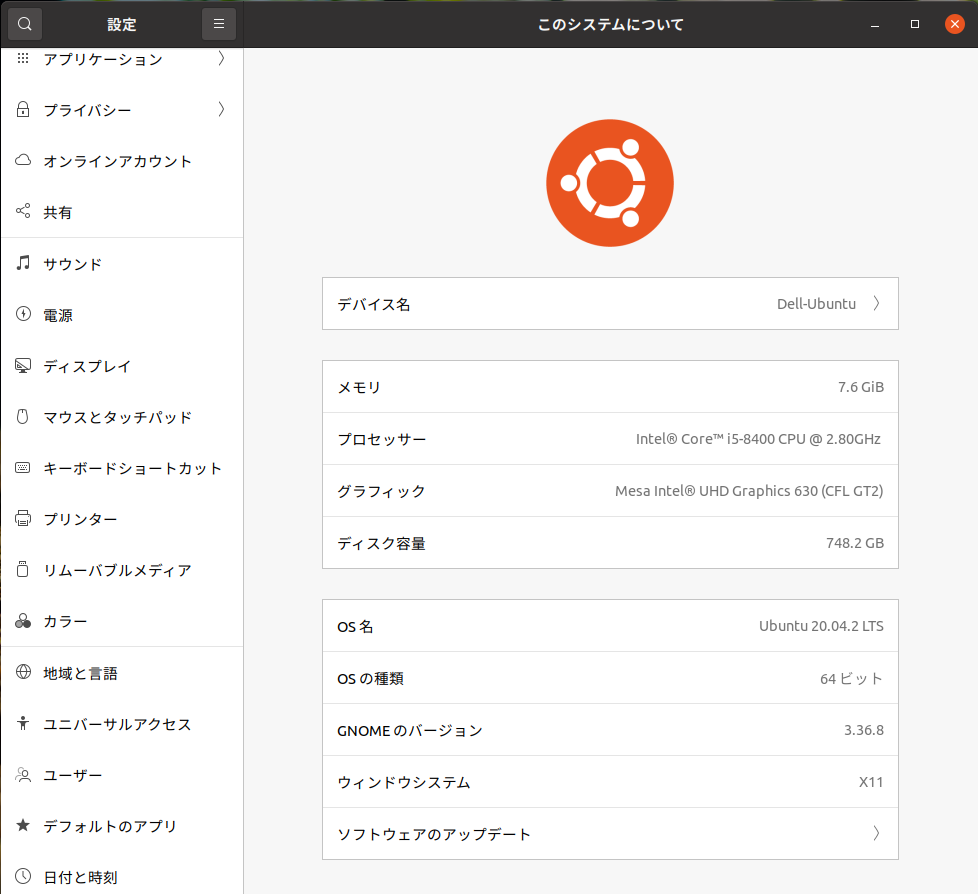
Task: Select 共有 in the sidebar
Action: click(122, 212)
